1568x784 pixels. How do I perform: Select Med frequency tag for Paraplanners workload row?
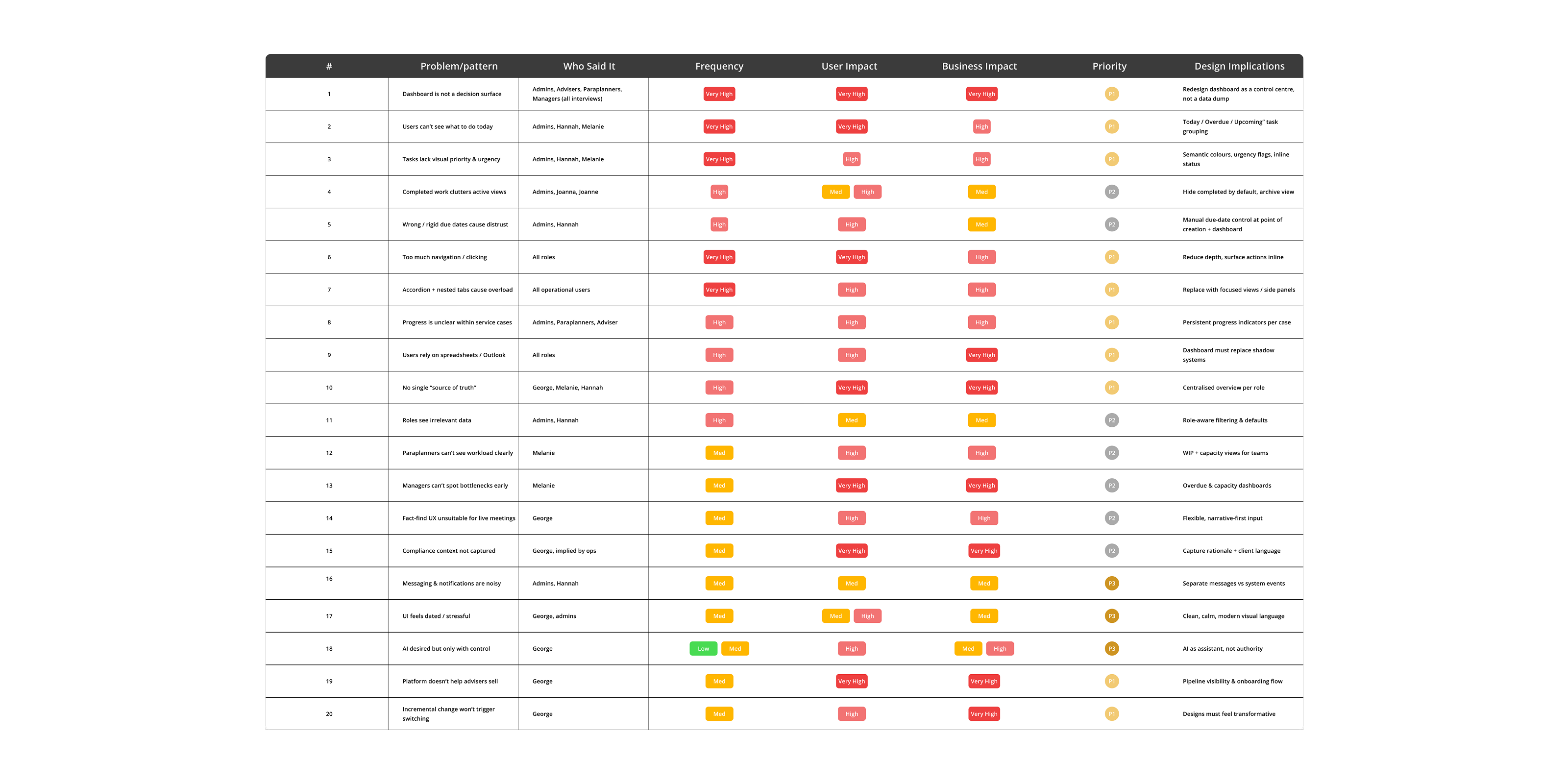(x=719, y=453)
